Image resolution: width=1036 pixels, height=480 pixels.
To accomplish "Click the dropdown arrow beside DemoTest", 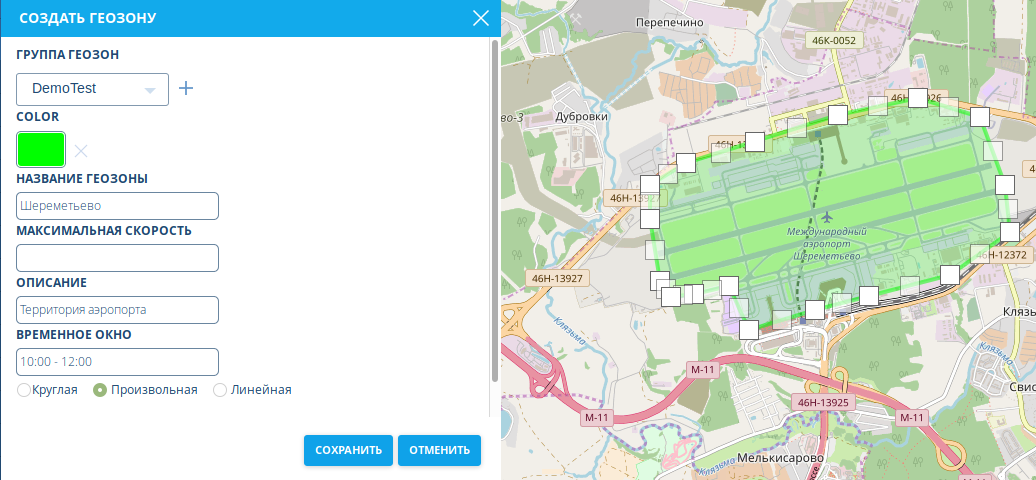I will tap(150, 90).
